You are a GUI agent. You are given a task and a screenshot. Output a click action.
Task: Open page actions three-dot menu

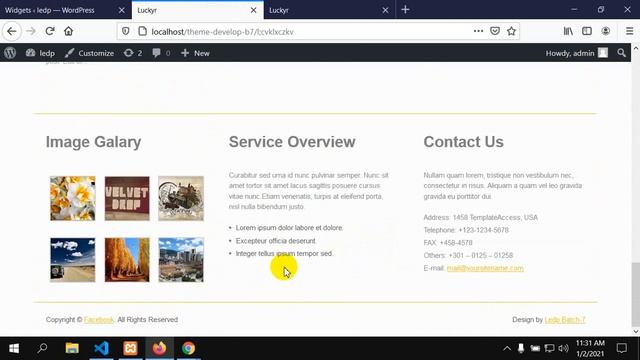pos(478,31)
